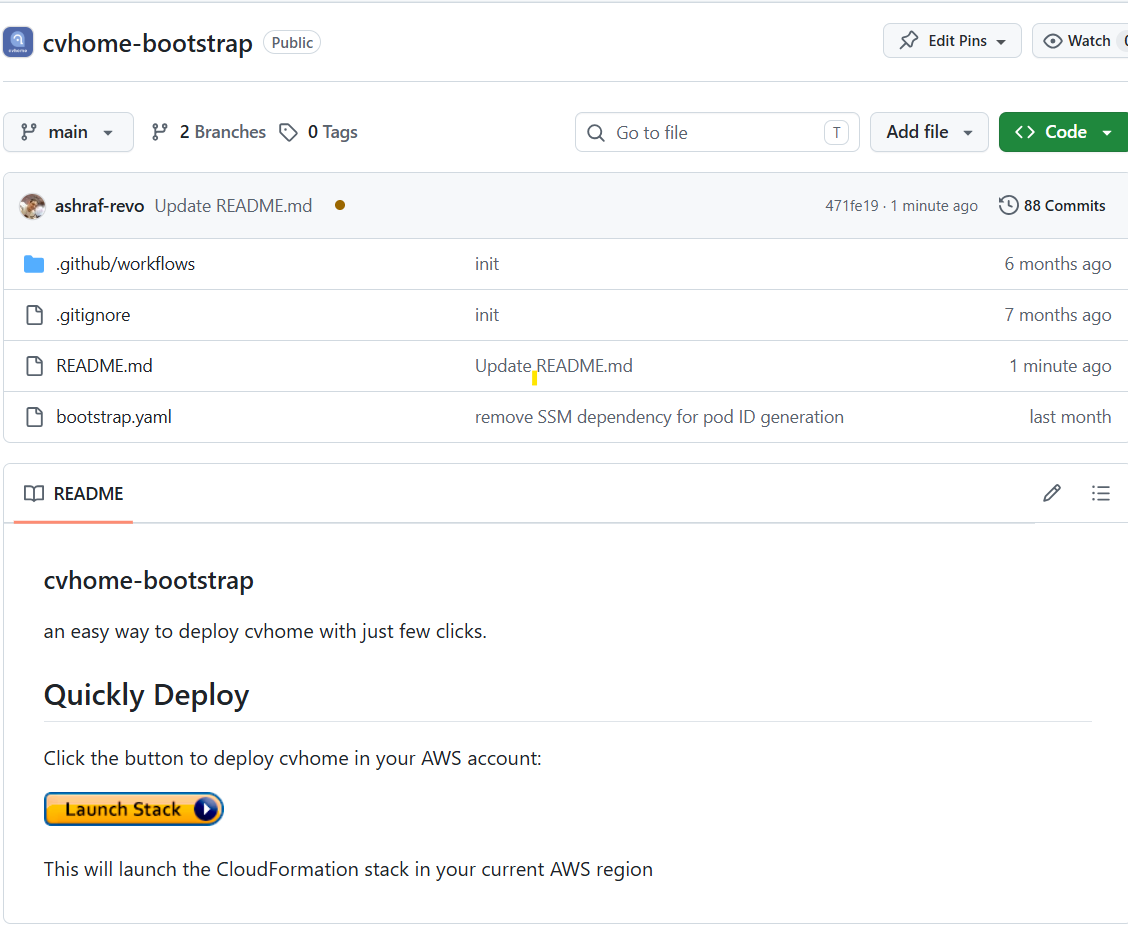Expand the green Code dropdown arrow
This screenshot has height=933, width=1128.
tap(1107, 132)
